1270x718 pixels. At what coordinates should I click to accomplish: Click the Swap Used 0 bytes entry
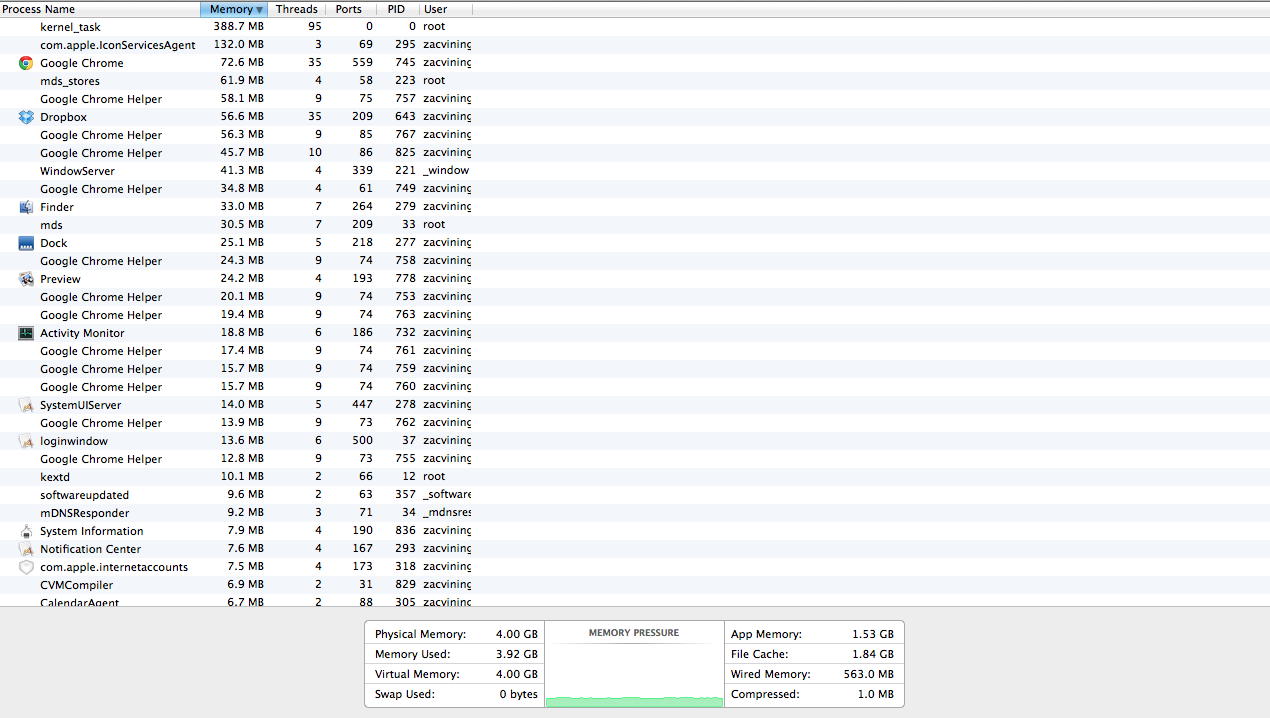point(456,694)
